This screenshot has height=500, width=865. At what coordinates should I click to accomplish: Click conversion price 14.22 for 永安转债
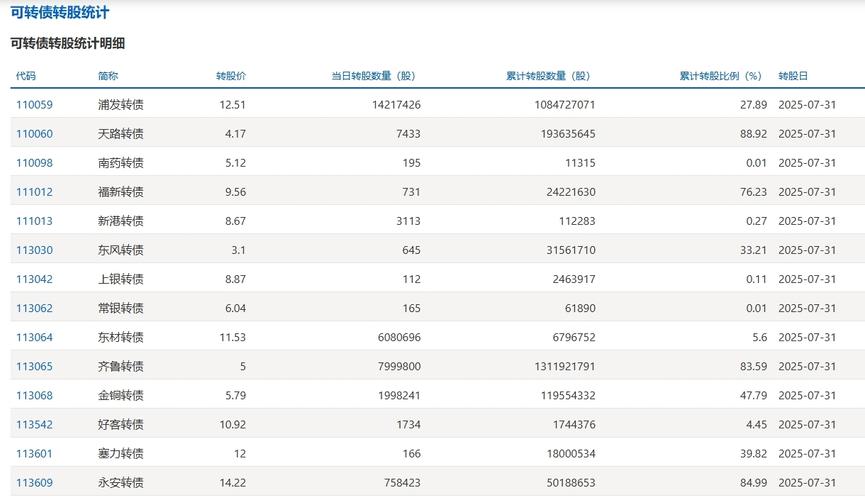pyautogui.click(x=232, y=483)
